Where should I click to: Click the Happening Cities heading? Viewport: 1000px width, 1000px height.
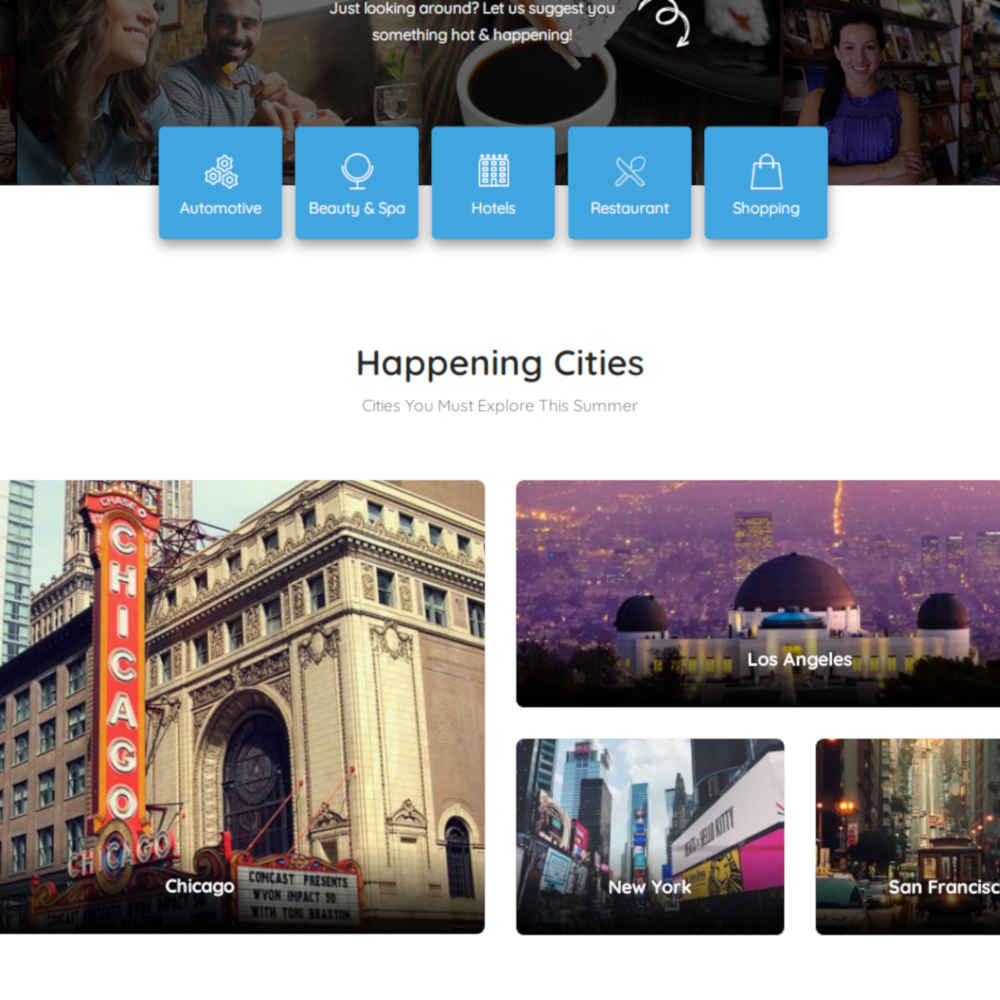pos(500,363)
